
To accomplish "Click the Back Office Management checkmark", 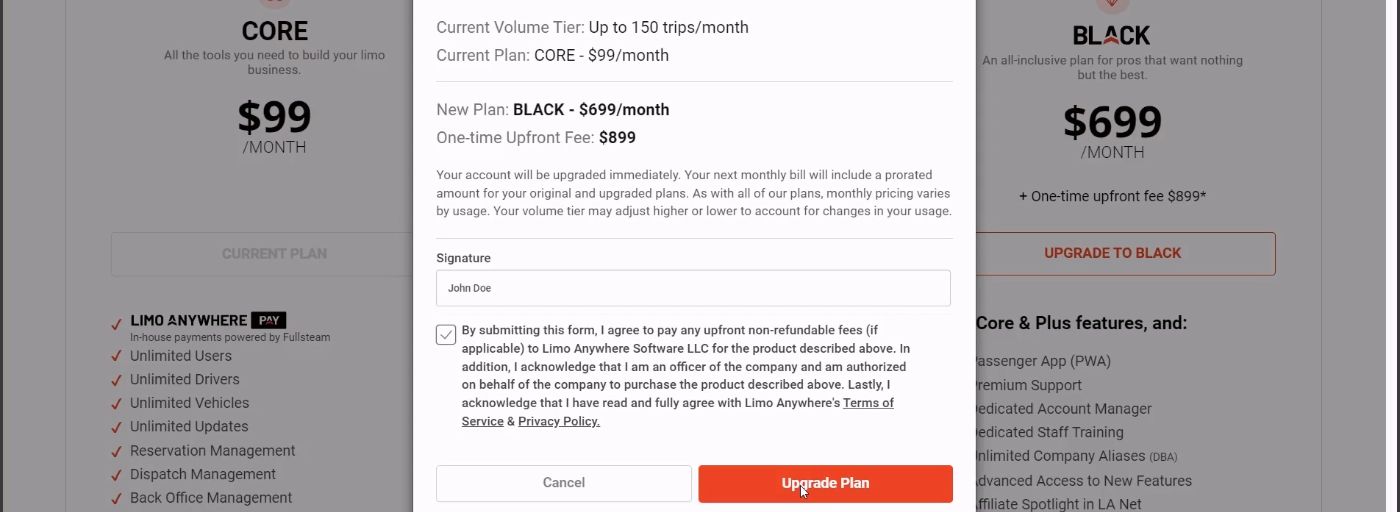I will 117,499.
